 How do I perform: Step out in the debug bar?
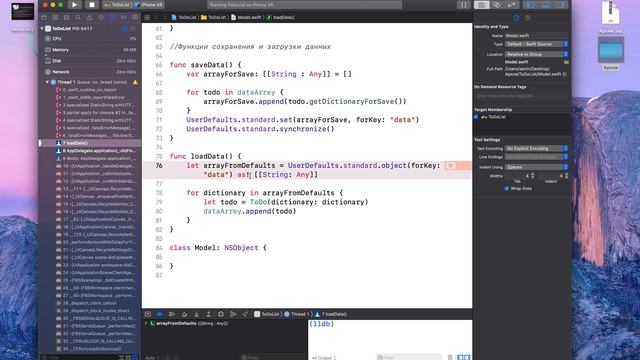coord(209,314)
